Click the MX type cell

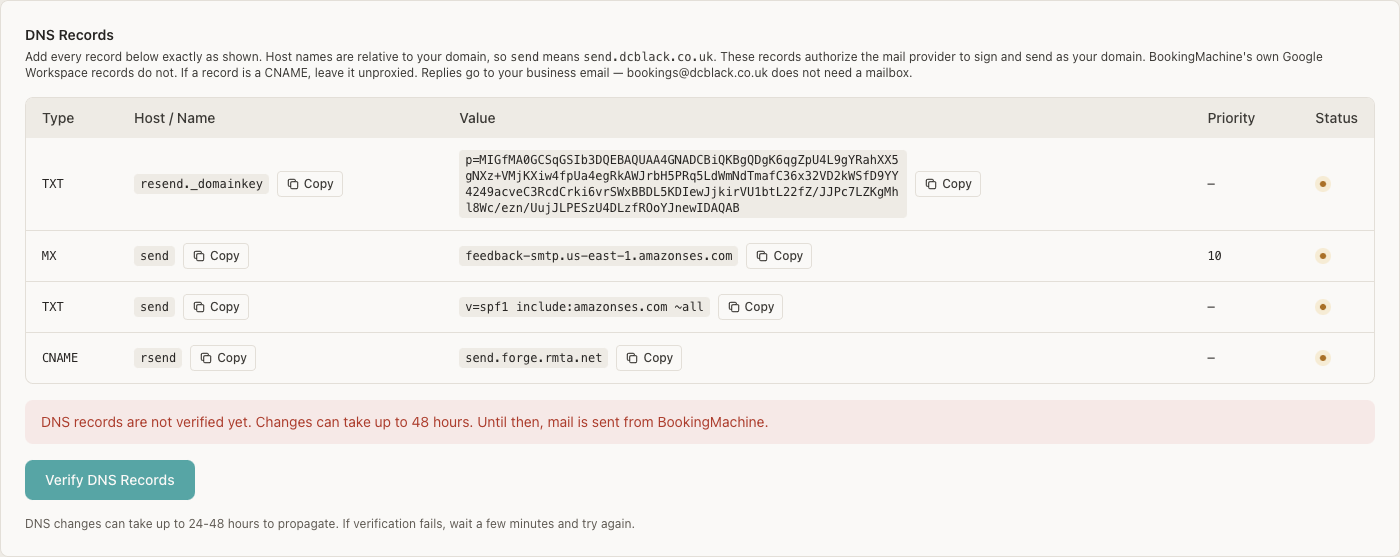pos(49,256)
